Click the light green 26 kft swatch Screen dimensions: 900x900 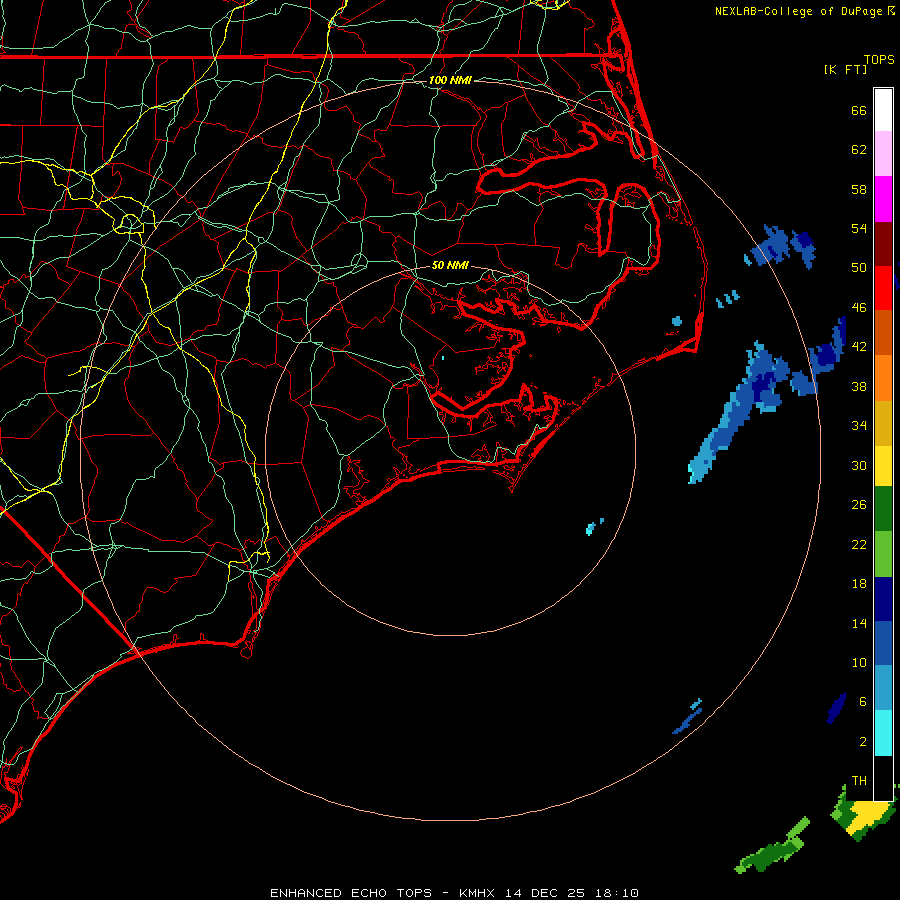(x=883, y=554)
